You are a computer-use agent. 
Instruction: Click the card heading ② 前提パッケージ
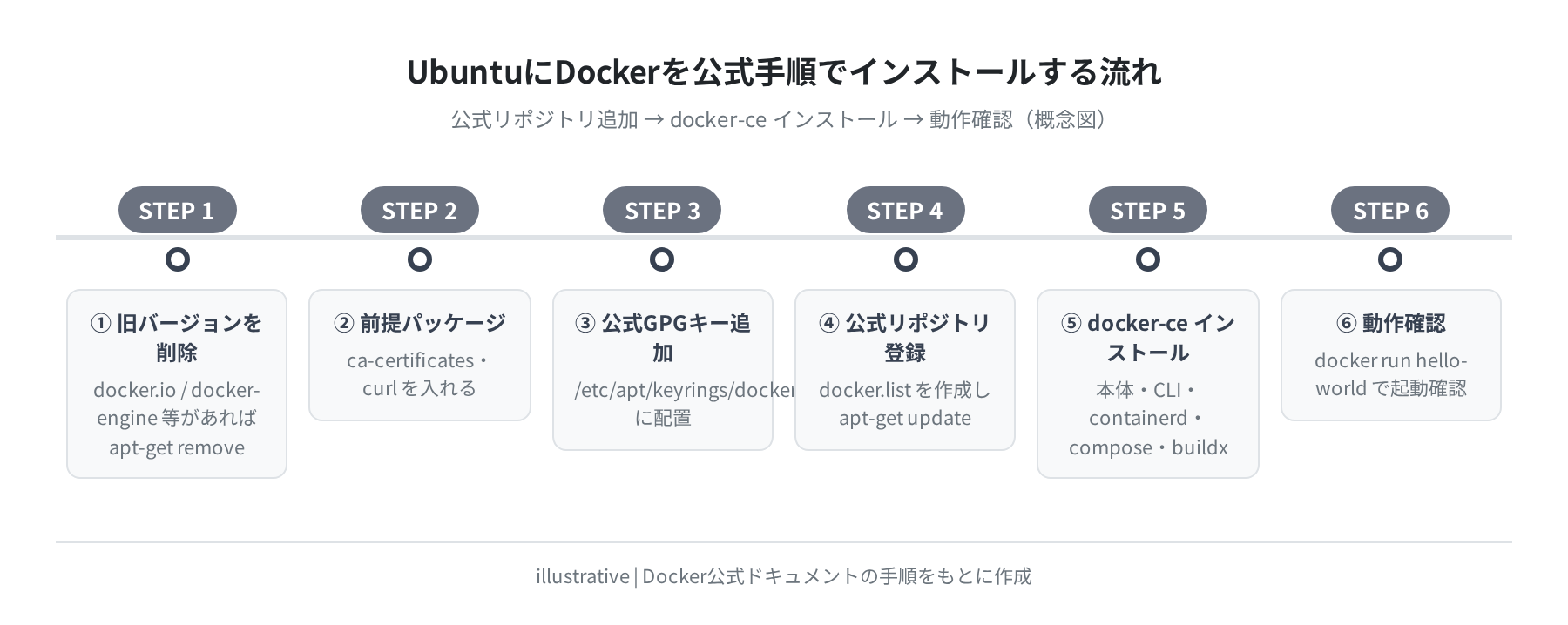(420, 323)
